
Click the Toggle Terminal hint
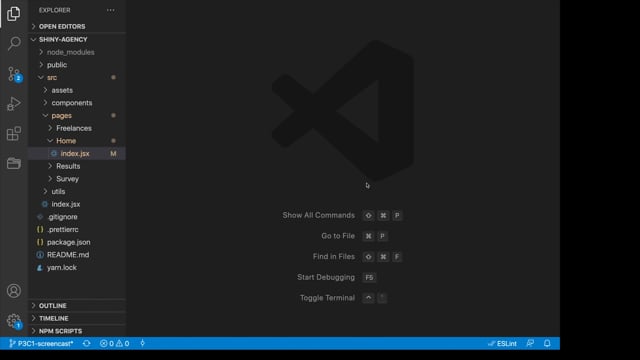click(x=327, y=298)
